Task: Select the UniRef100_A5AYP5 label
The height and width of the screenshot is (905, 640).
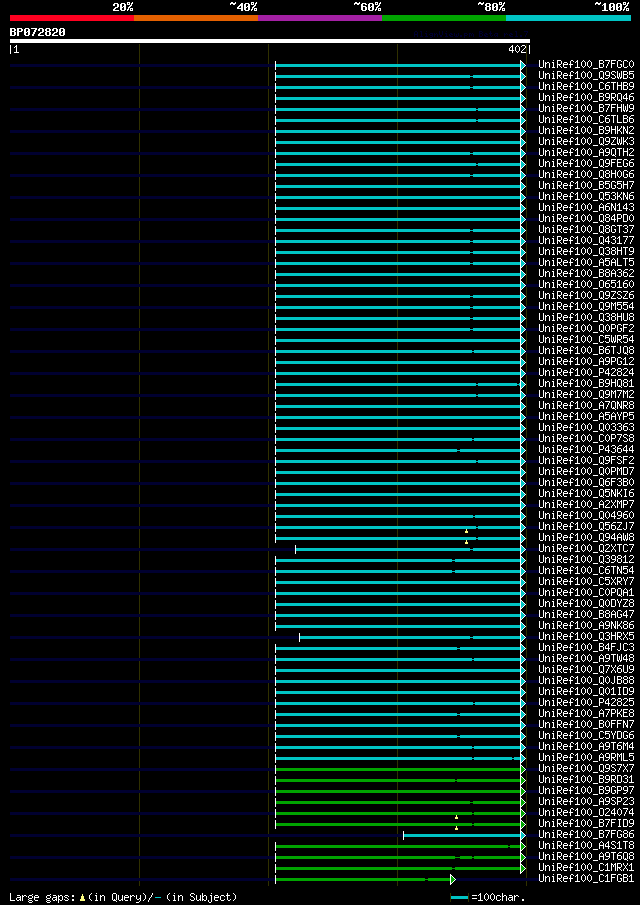Action: [586, 416]
